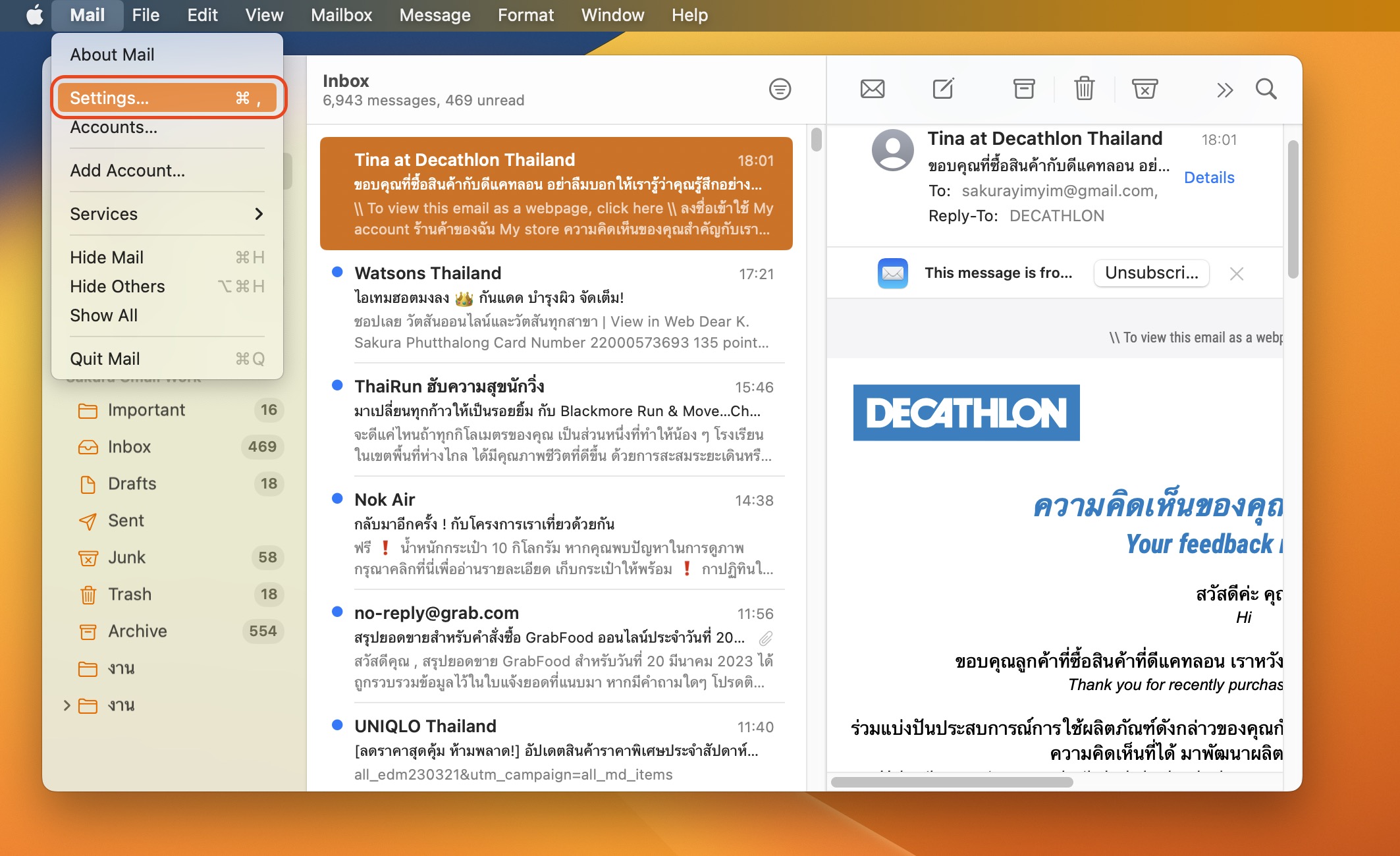Open the Junk mailbox in sidebar
The height and width of the screenshot is (856, 1400).
point(126,558)
